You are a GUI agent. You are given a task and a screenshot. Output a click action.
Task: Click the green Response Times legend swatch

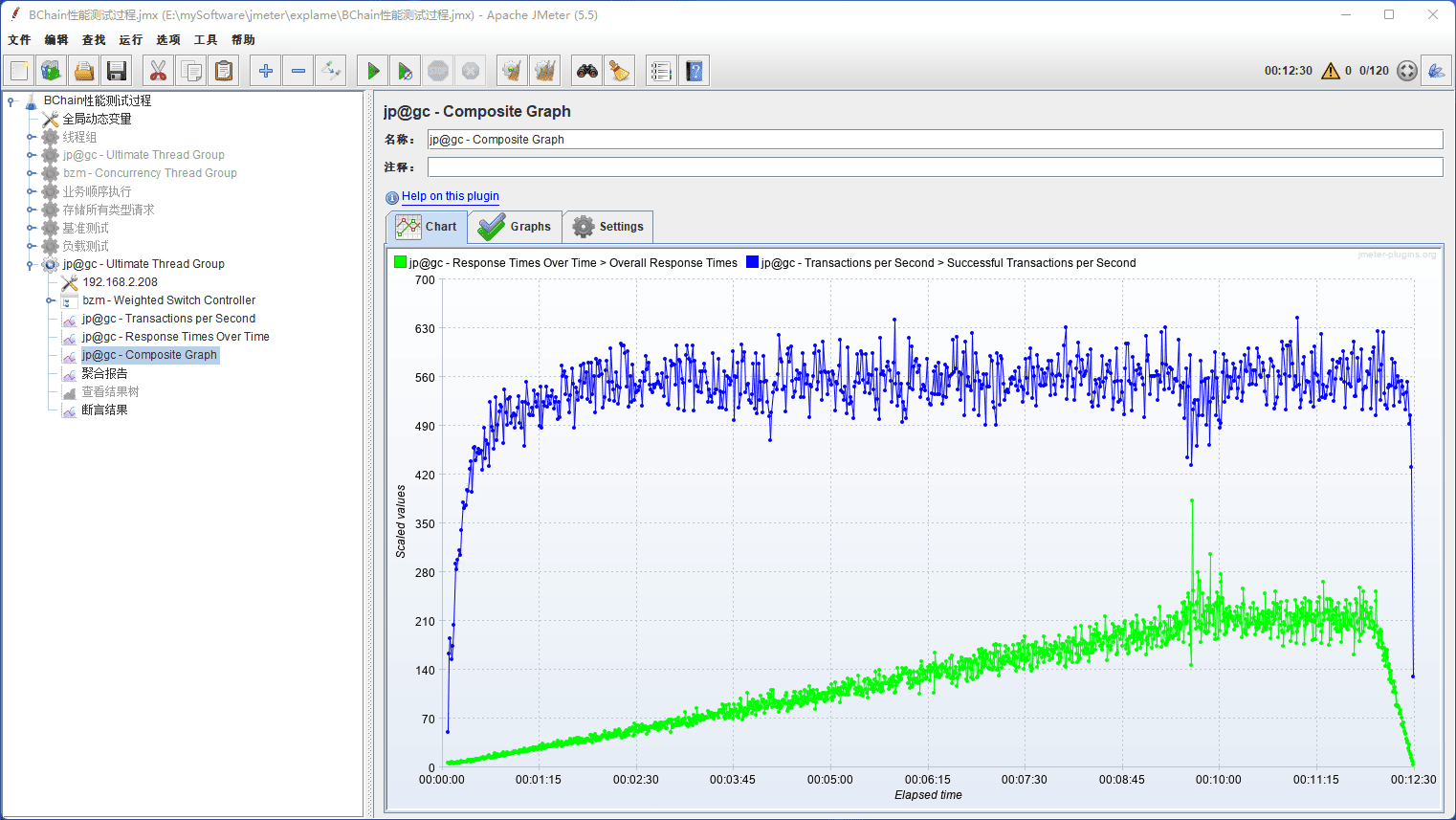point(400,262)
